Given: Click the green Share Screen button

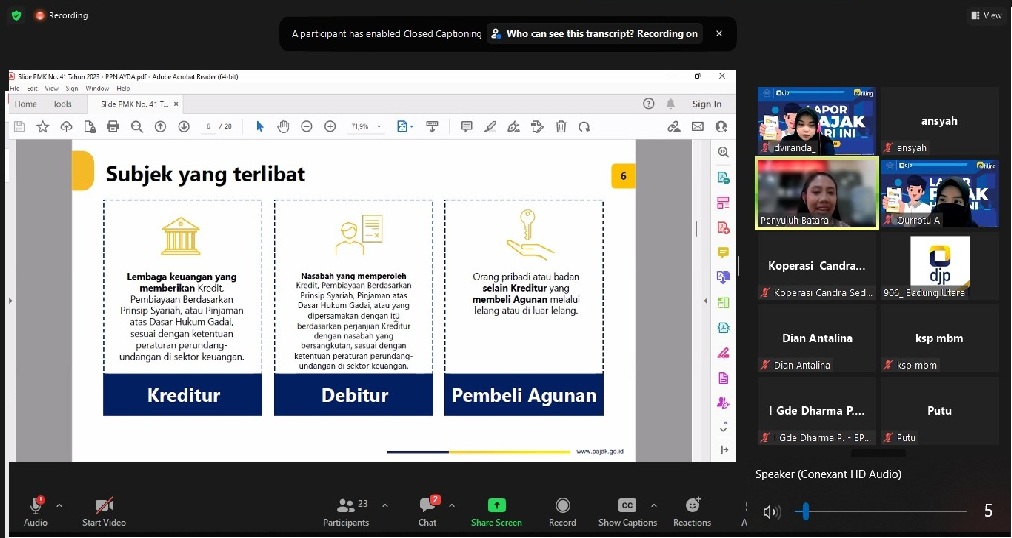Looking at the screenshot, I should coord(496,510).
